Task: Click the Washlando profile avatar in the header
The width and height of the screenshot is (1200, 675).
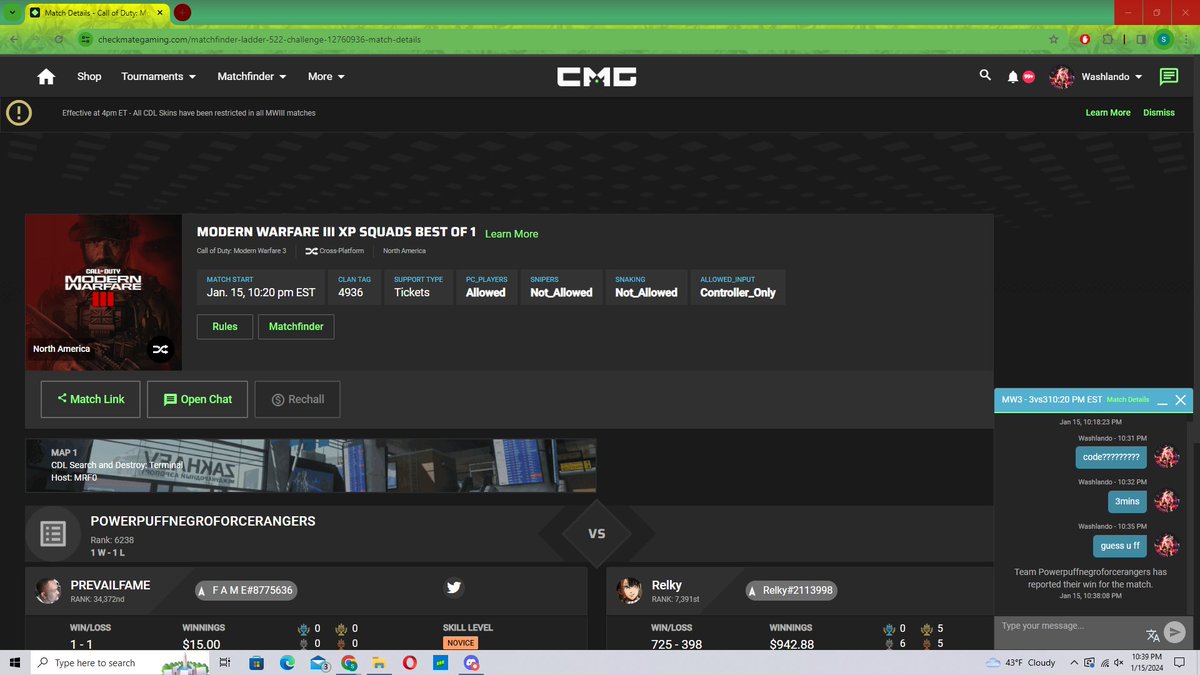Action: pos(1061,77)
